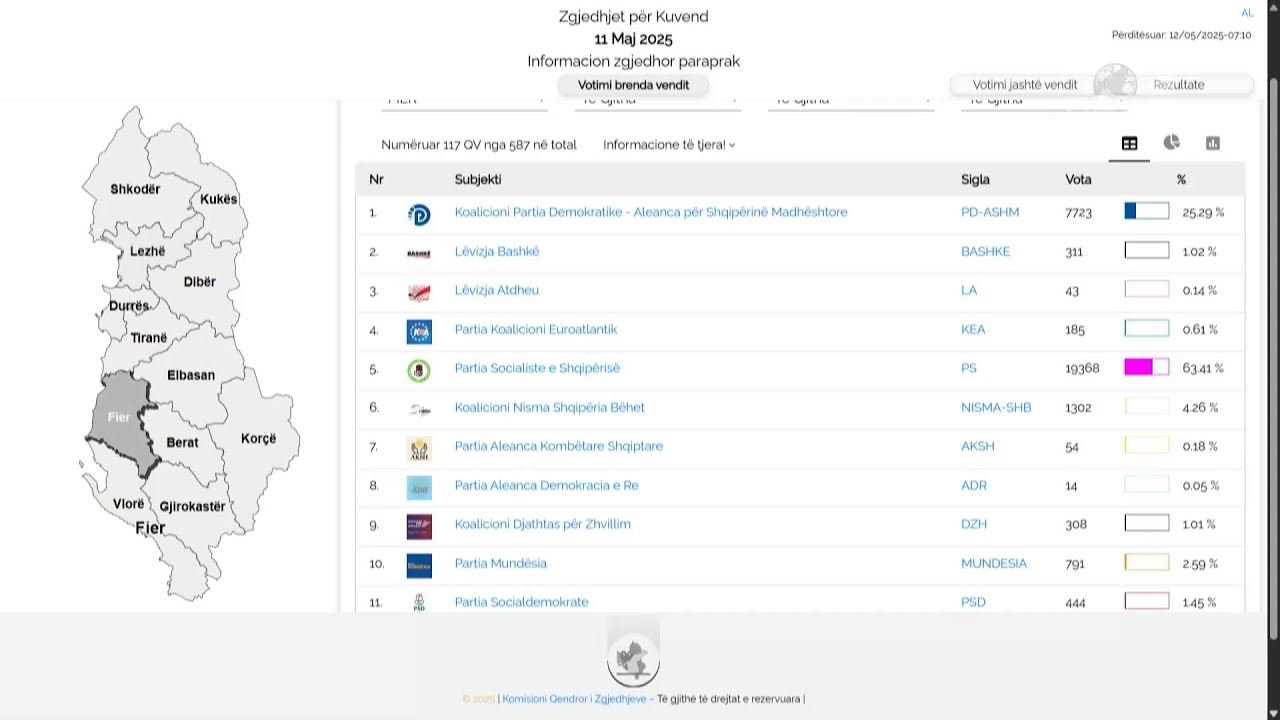Switch language with AL link
Screen dimensions: 1280x720
[1247, 13]
